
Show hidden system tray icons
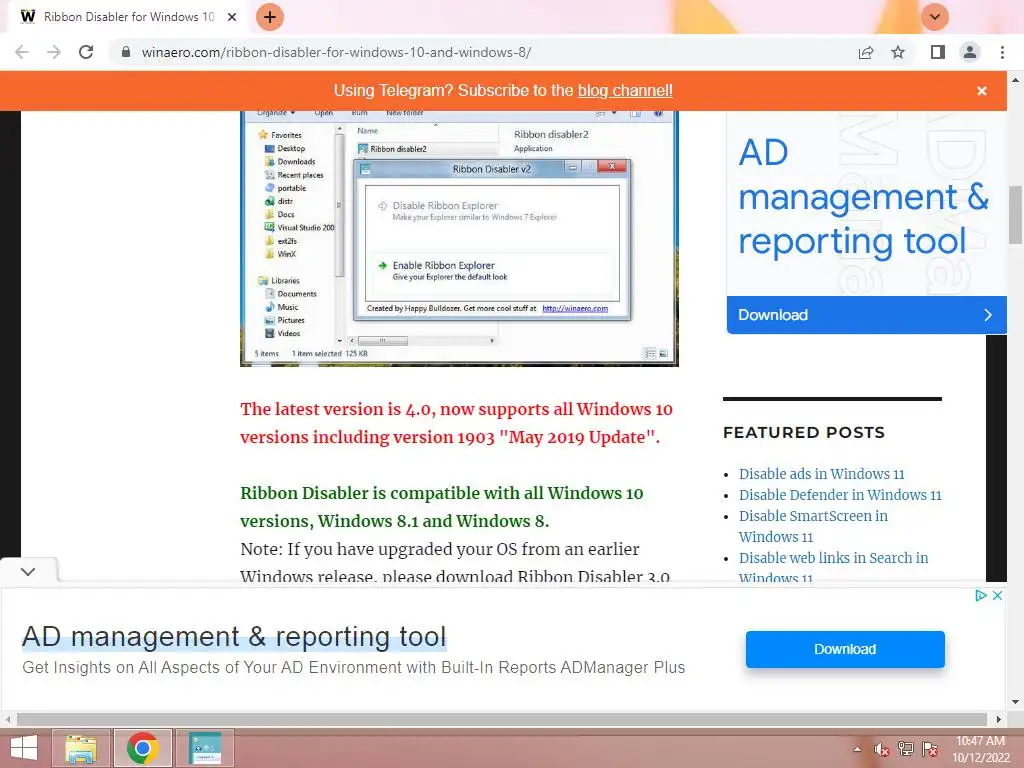(x=857, y=749)
